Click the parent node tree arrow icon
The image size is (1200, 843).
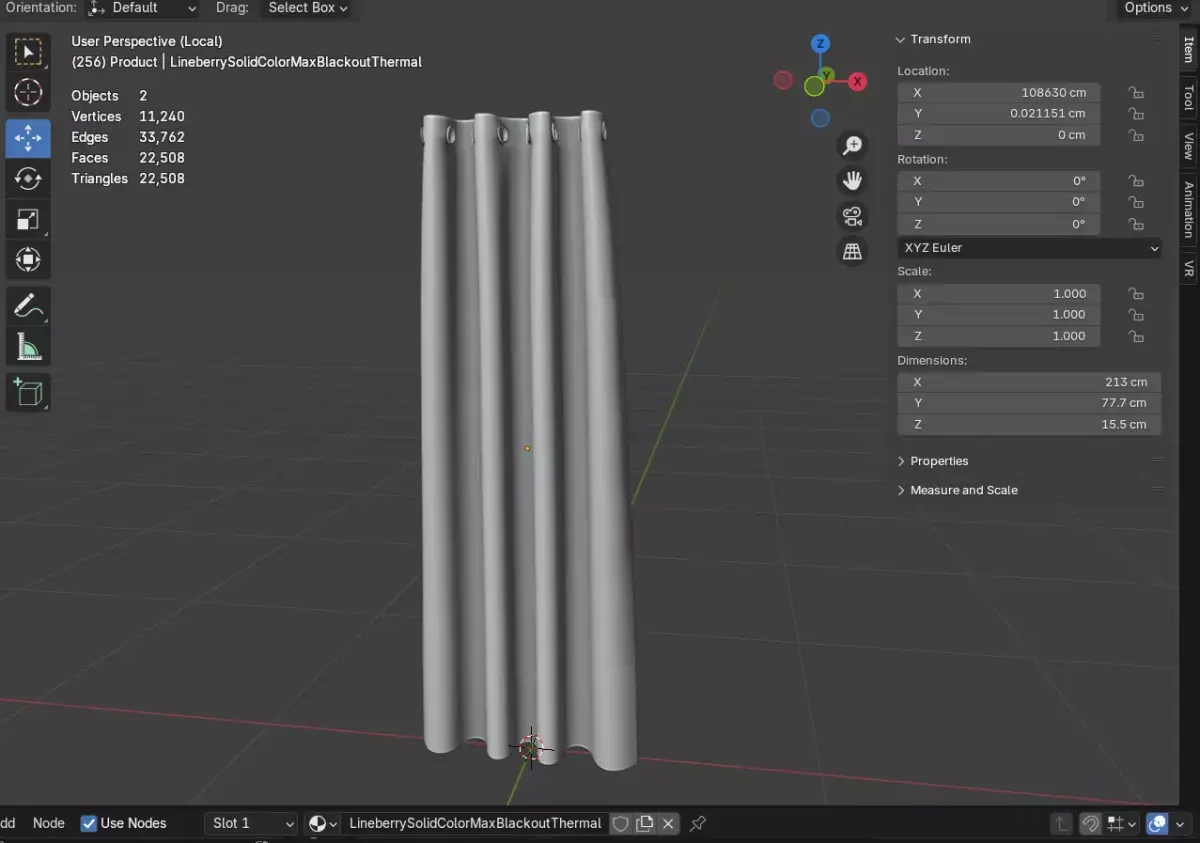(1061, 824)
